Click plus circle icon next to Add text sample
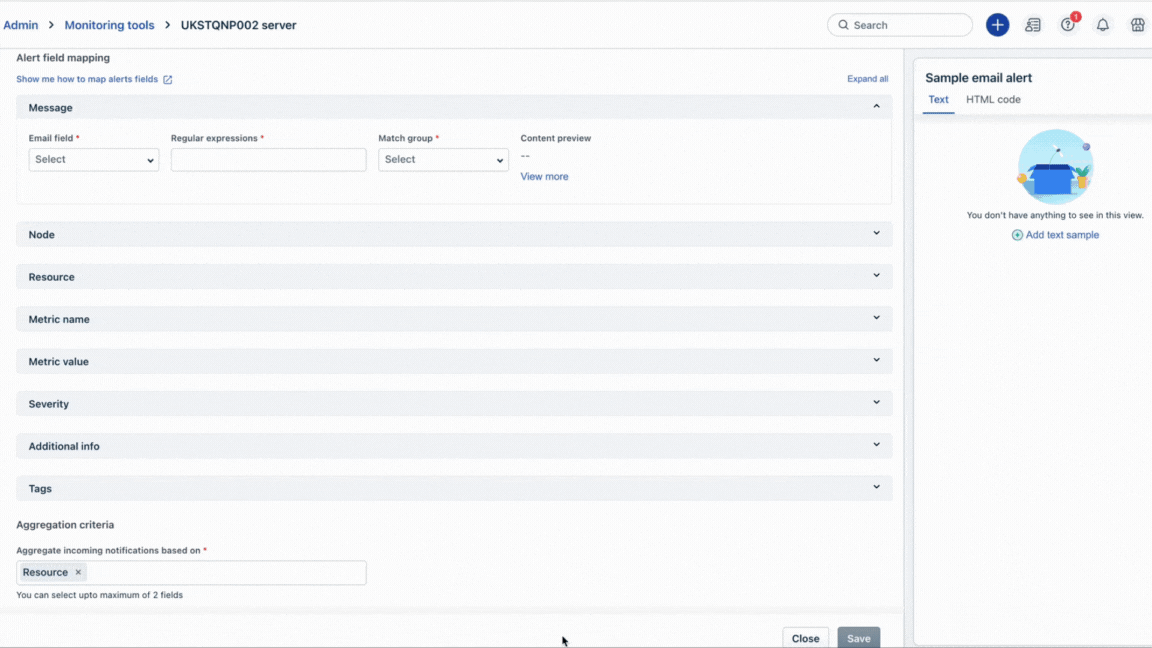This screenshot has width=1152, height=648. [x=1017, y=235]
